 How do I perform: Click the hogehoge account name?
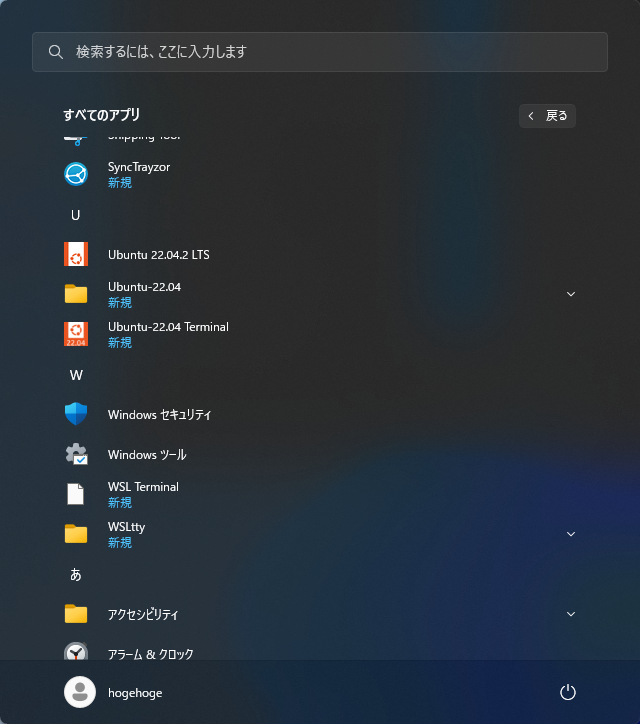[x=135, y=693]
